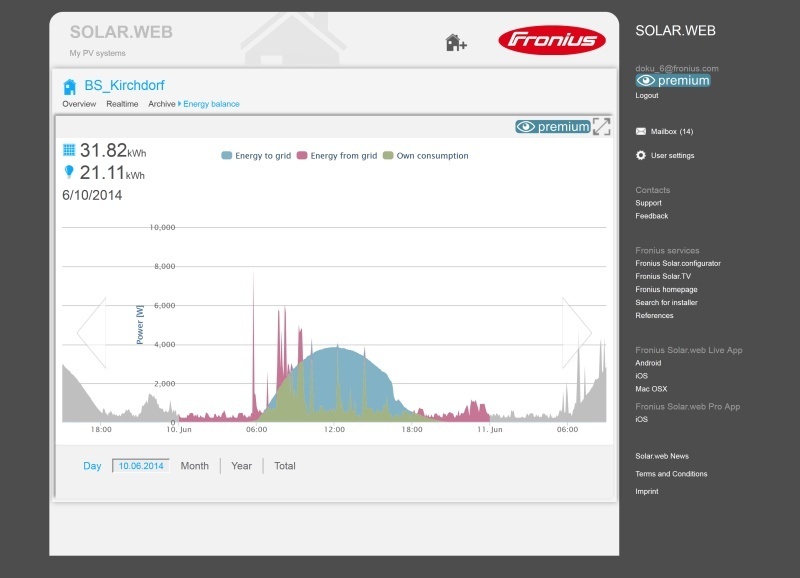The height and width of the screenshot is (578, 800).
Task: Toggle the Own consumption legend series
Action: click(x=426, y=156)
